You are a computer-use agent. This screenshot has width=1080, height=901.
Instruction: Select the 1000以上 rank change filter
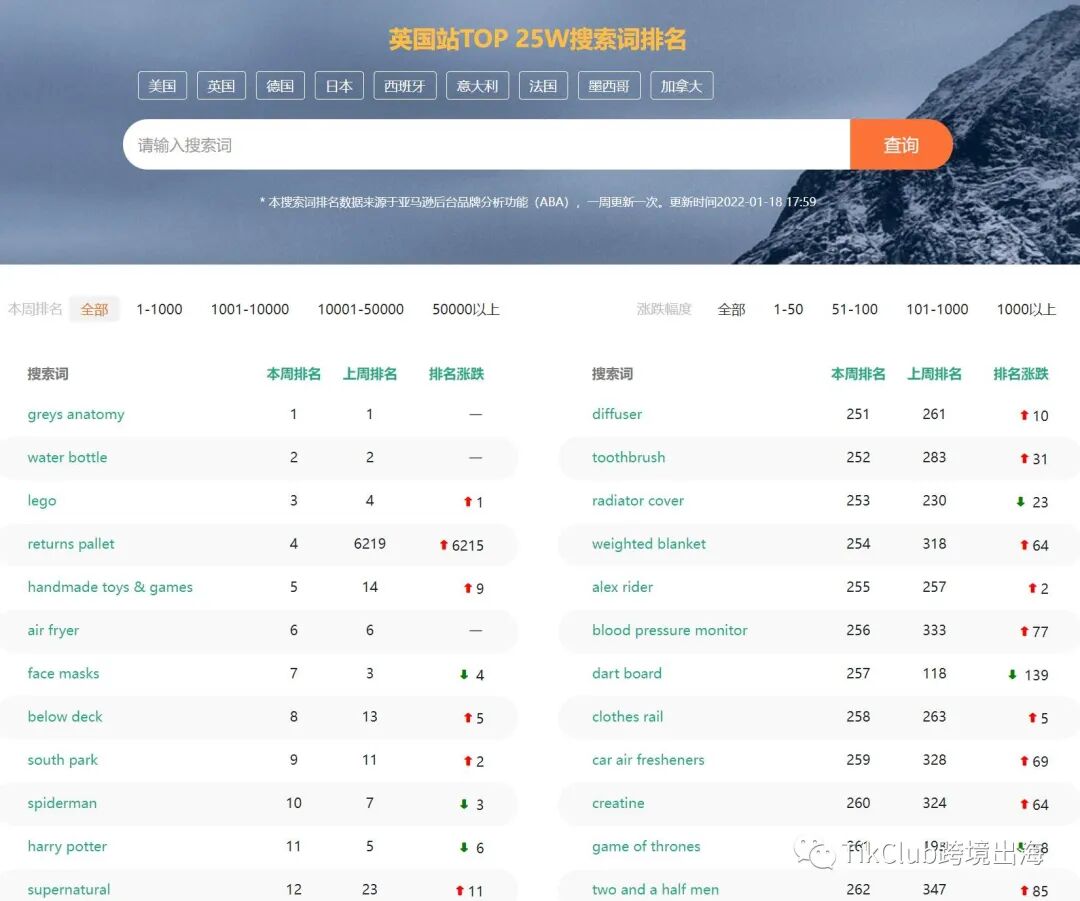[x=1026, y=309]
